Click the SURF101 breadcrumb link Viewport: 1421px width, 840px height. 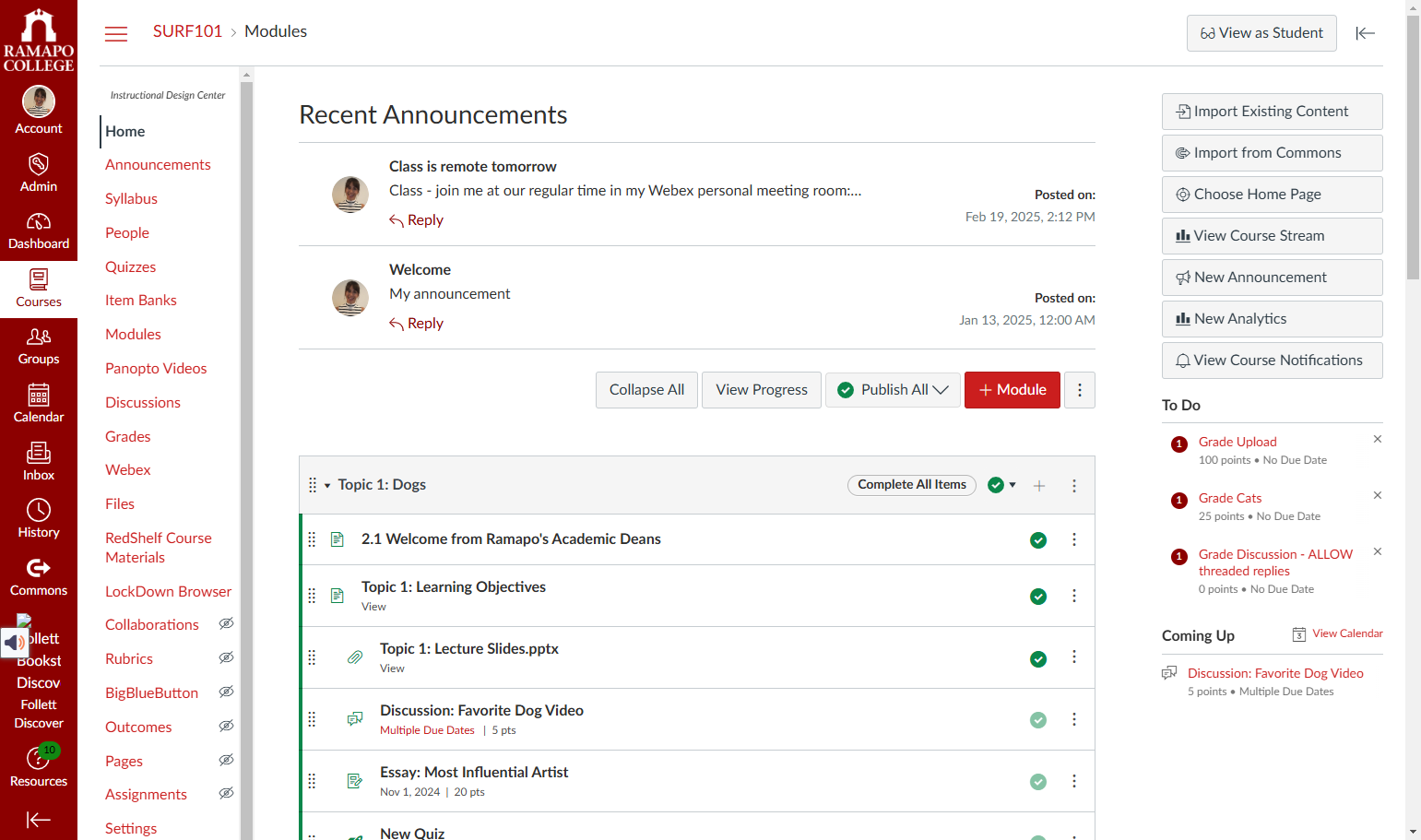pyautogui.click(x=187, y=31)
